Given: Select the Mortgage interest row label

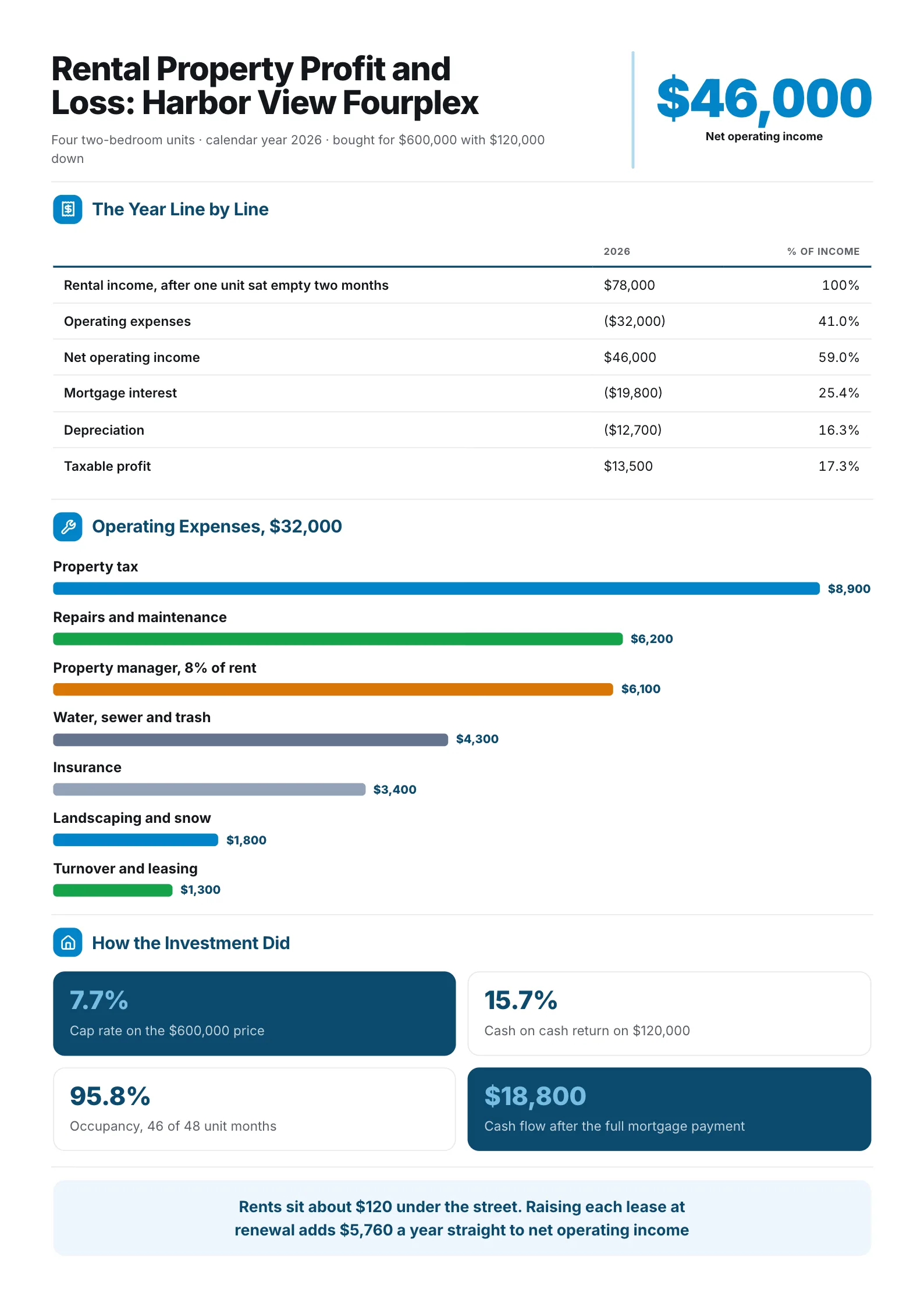Looking at the screenshot, I should pyautogui.click(x=120, y=393).
